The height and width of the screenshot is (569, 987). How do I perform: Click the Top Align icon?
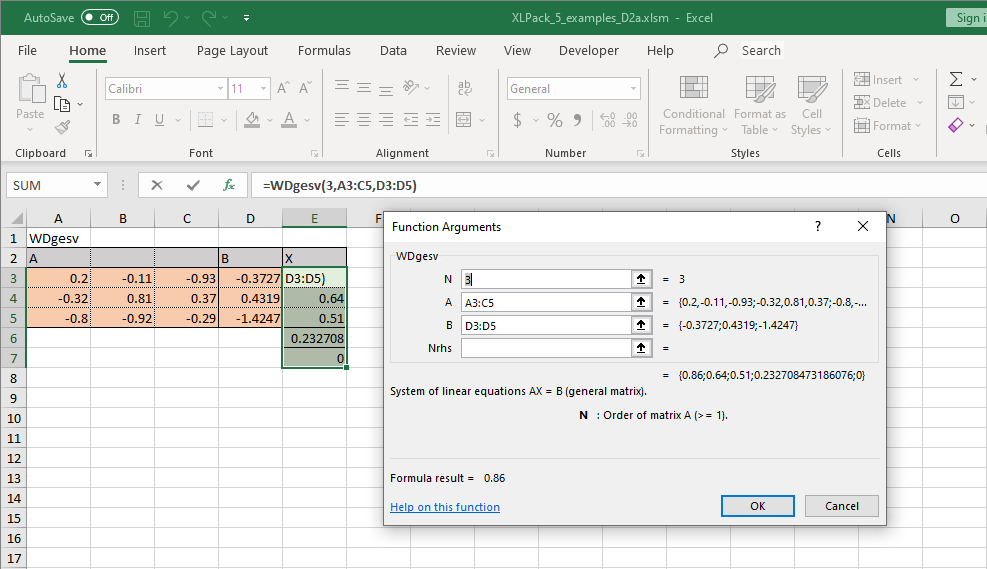(342, 86)
